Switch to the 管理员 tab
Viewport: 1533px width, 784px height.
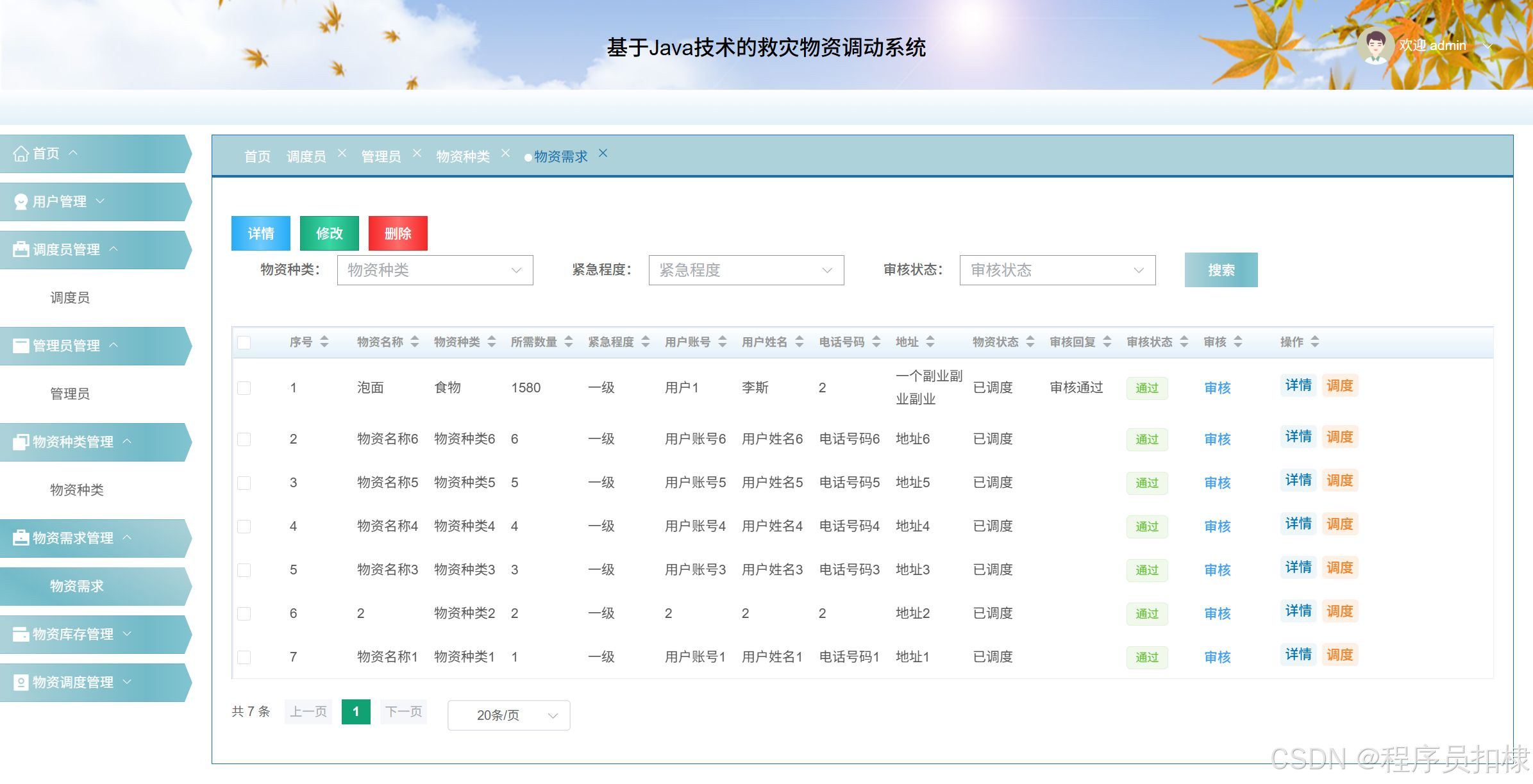pos(381,156)
